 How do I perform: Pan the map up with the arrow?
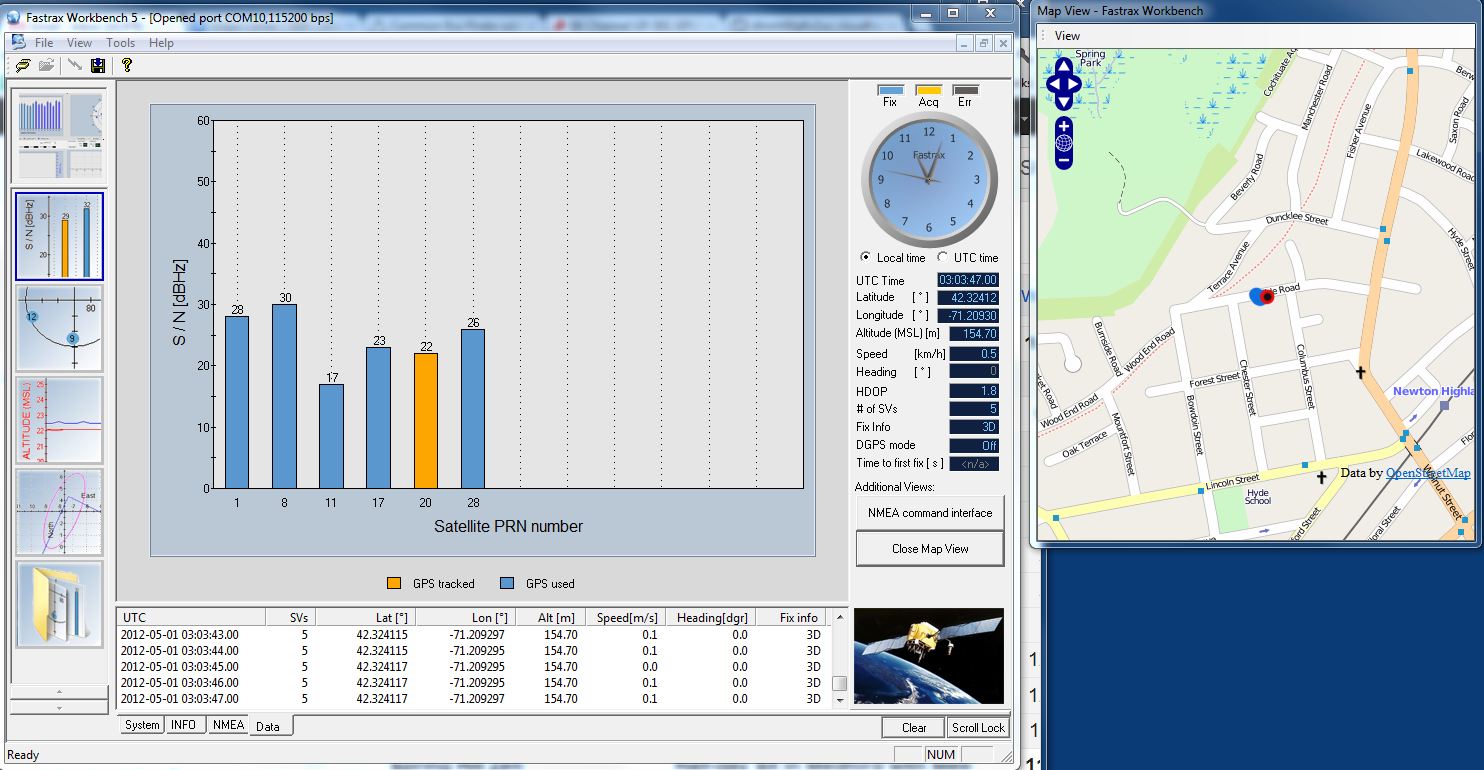tap(1064, 66)
